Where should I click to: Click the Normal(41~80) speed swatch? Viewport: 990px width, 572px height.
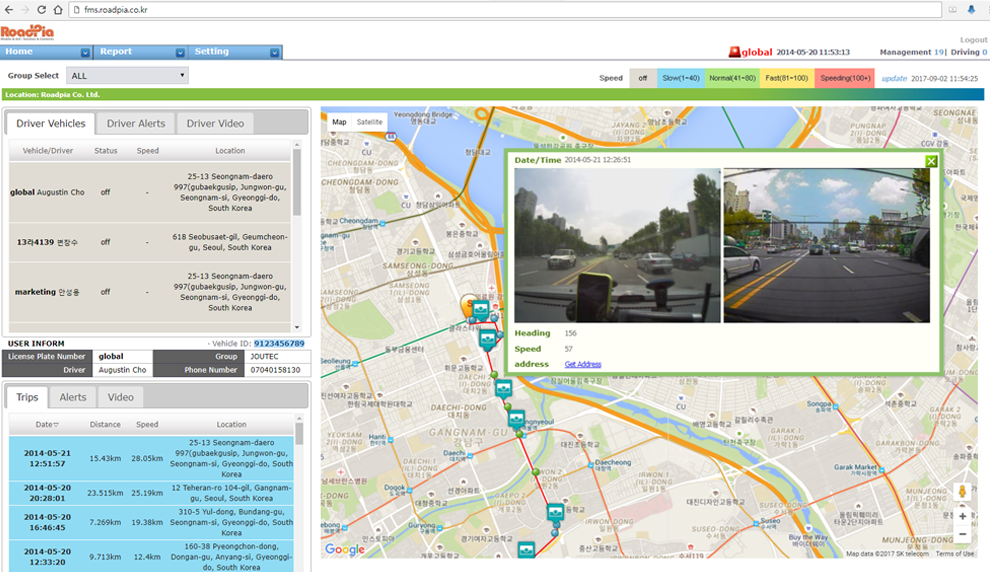pyautogui.click(x=732, y=78)
